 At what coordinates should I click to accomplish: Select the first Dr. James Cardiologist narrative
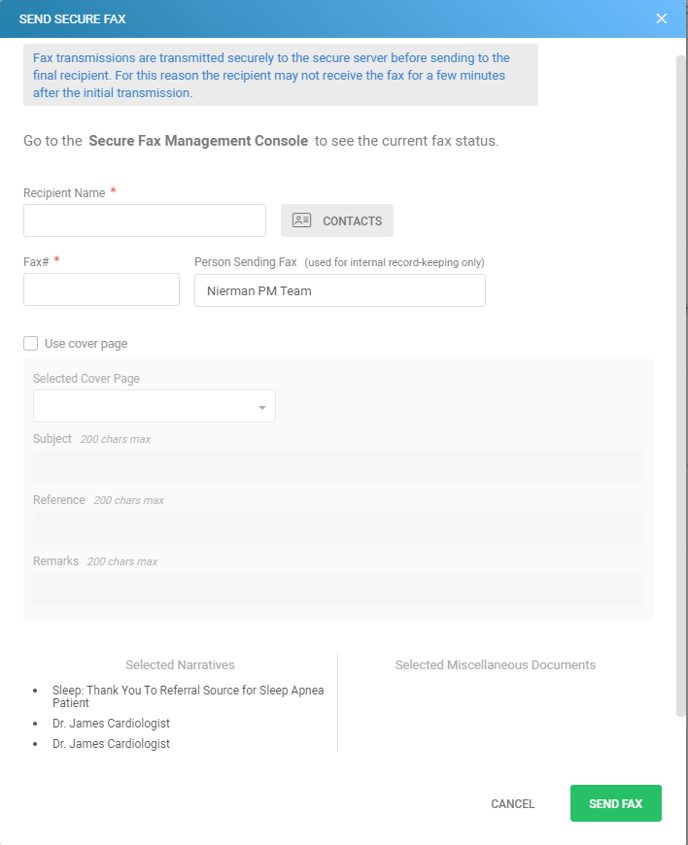(x=111, y=723)
